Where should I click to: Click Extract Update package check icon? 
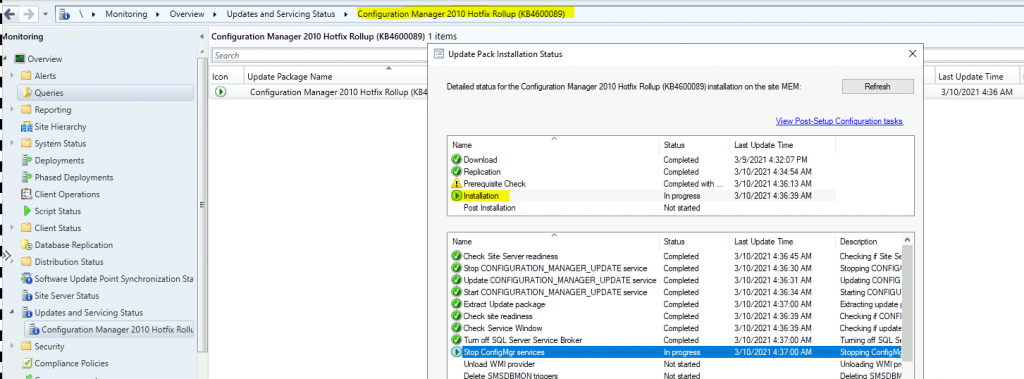point(456,304)
